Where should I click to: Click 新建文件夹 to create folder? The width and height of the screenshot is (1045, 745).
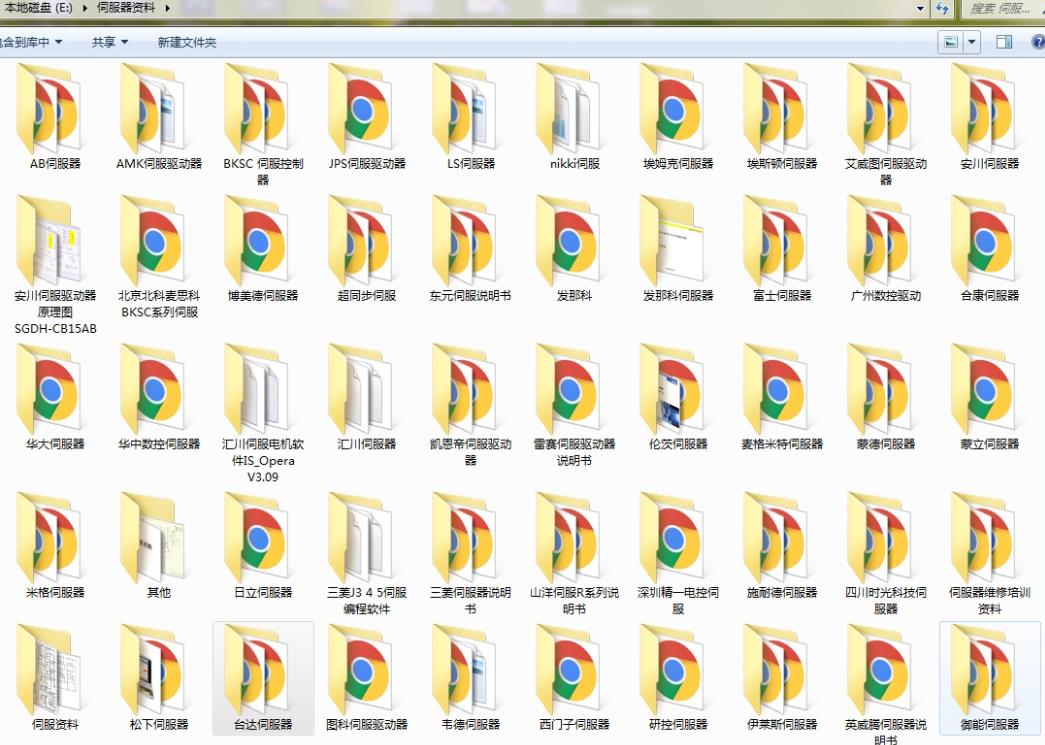click(187, 42)
